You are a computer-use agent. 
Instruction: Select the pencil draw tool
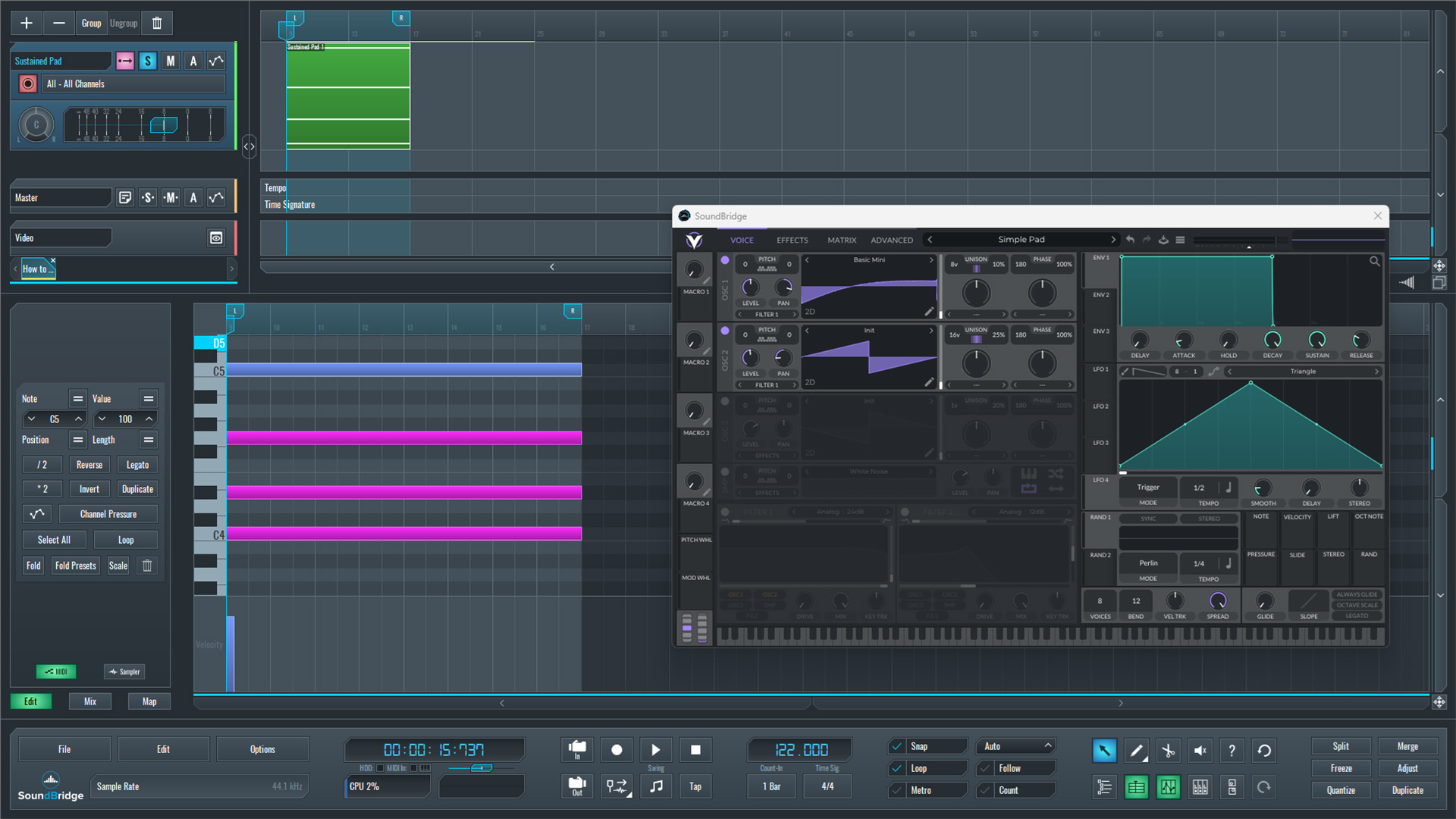(1136, 751)
